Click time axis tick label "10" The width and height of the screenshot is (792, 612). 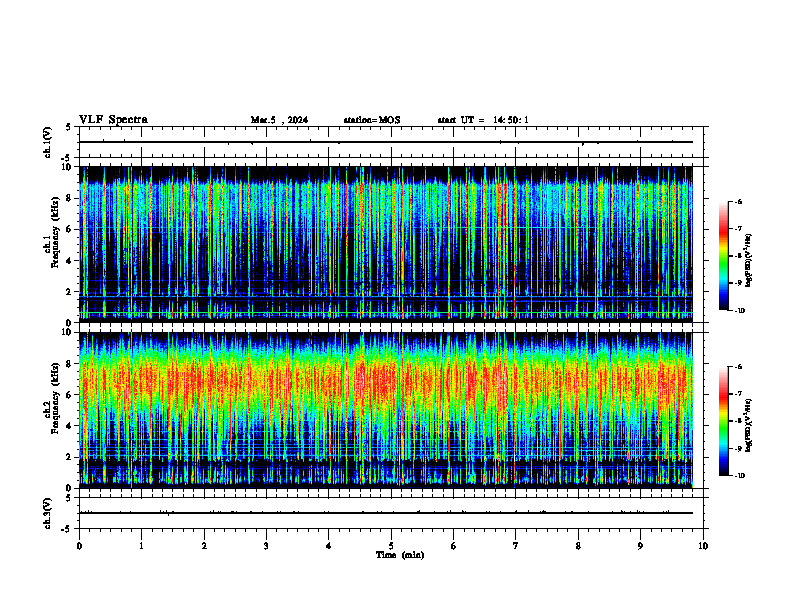pyautogui.click(x=703, y=546)
